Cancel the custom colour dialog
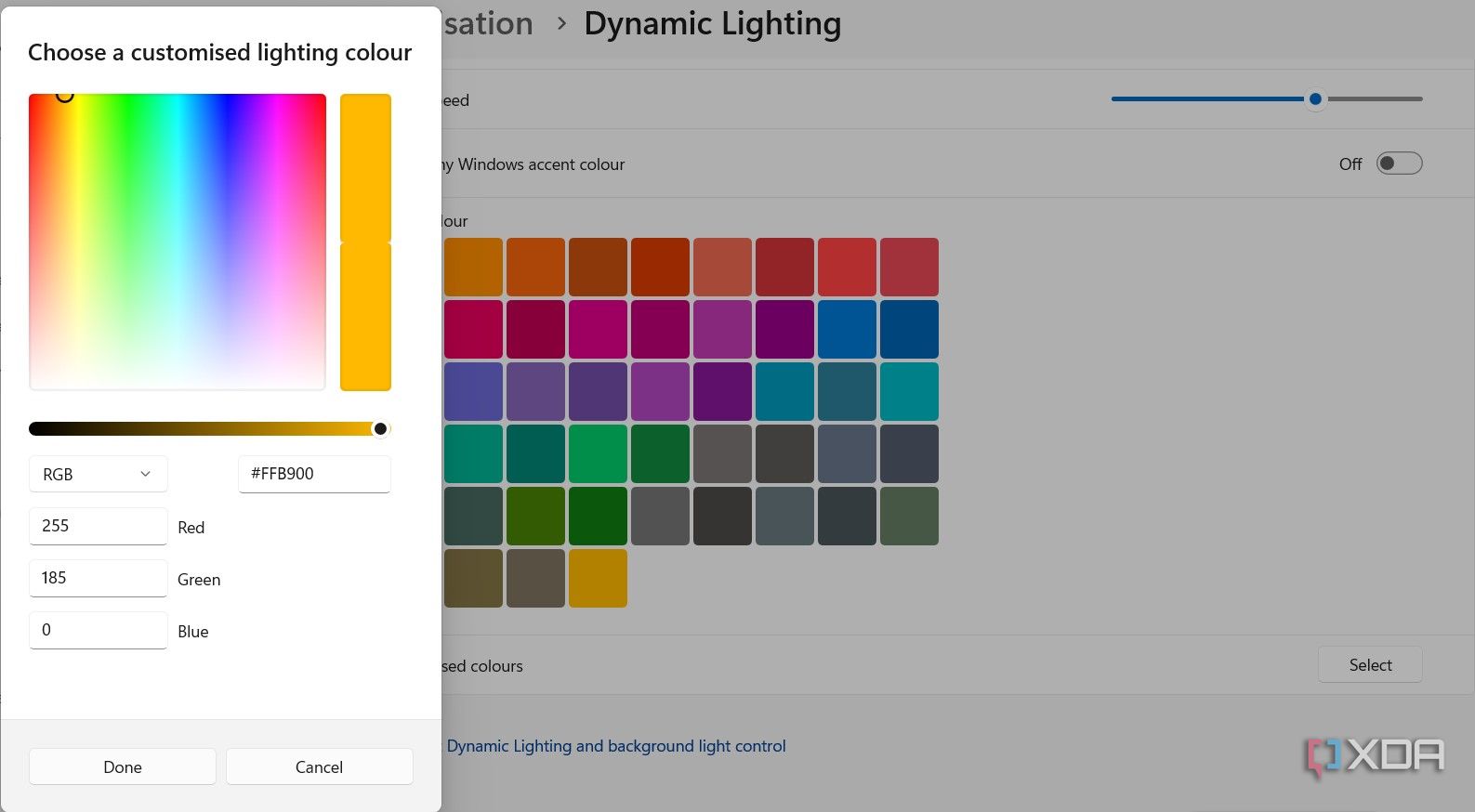 point(319,766)
